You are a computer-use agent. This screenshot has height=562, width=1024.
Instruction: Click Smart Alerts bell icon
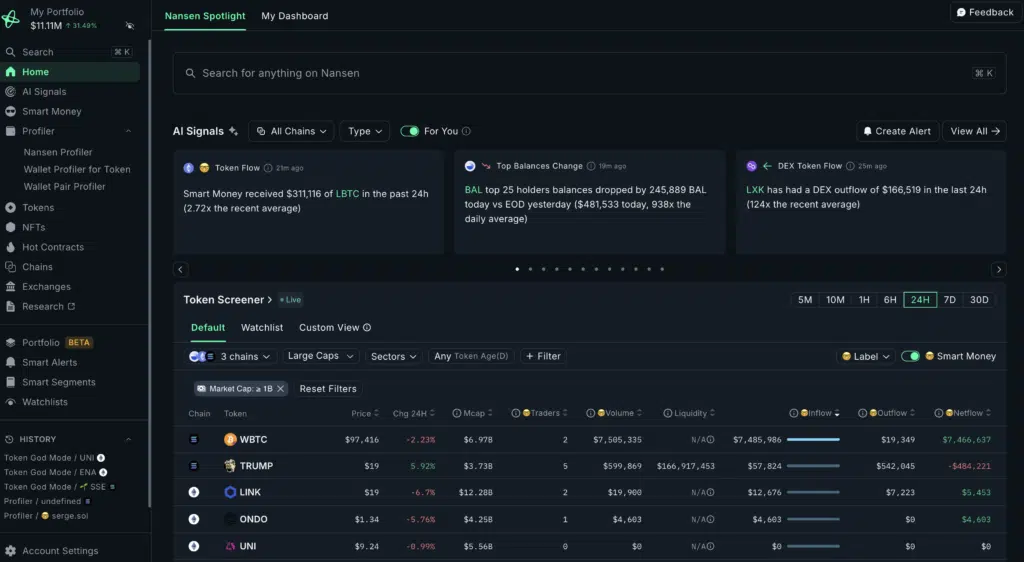click(10, 362)
